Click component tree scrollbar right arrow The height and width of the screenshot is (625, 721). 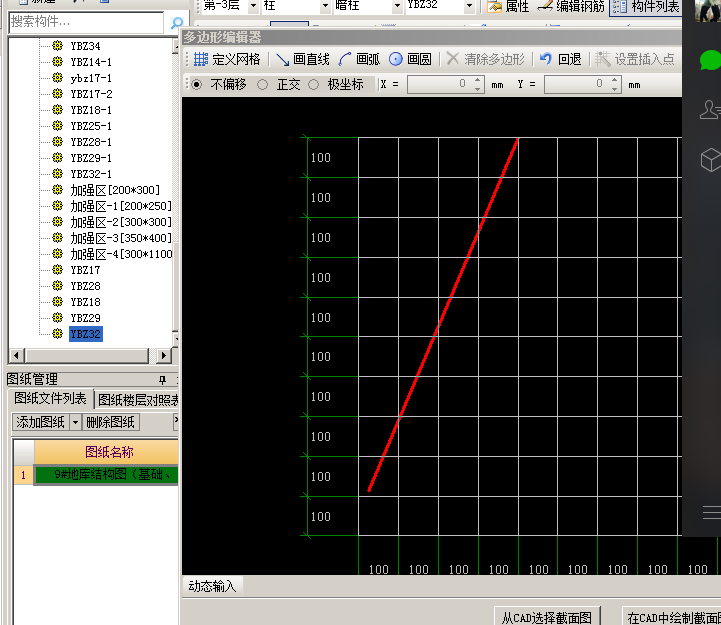164,355
